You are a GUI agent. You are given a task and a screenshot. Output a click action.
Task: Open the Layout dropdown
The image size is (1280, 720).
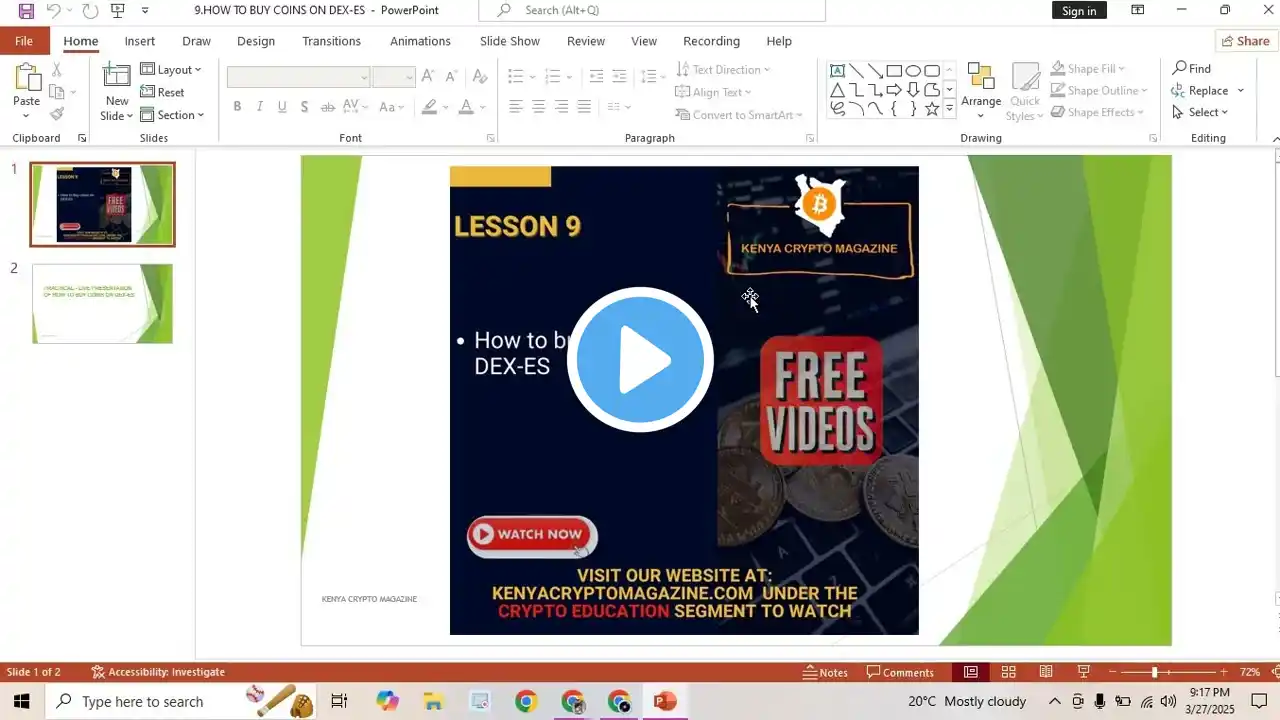click(x=171, y=70)
